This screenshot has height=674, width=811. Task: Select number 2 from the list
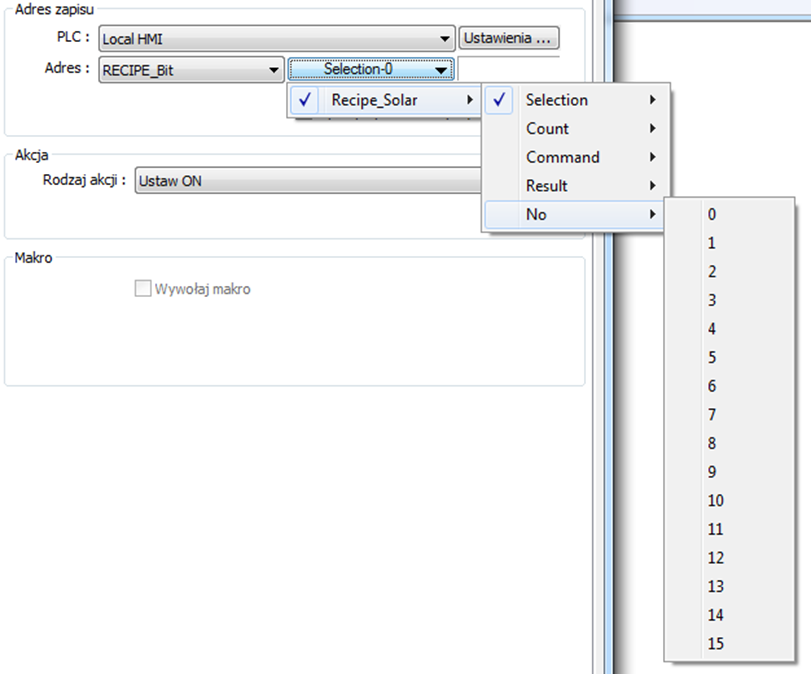(729, 272)
